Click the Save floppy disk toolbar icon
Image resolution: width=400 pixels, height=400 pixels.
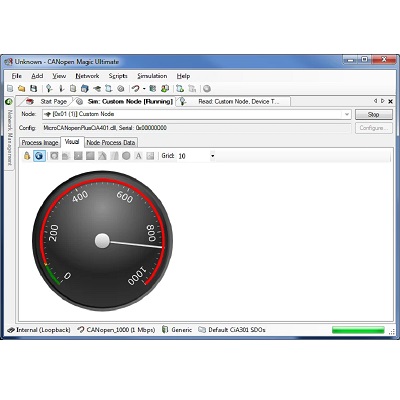33,89
